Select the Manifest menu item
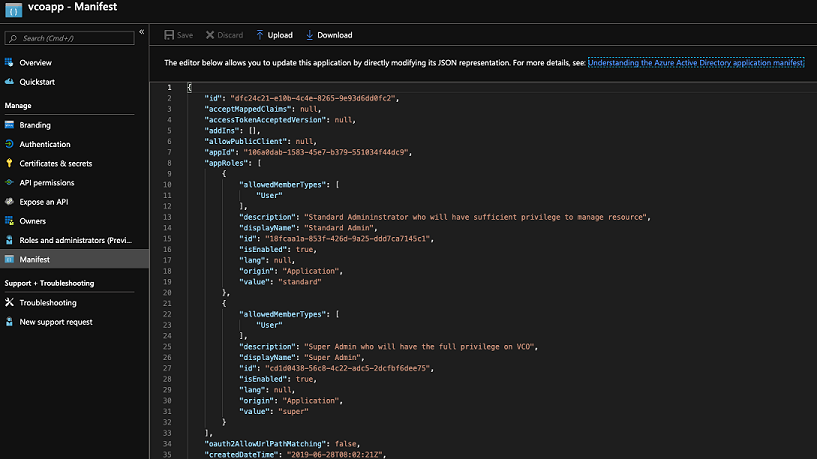The width and height of the screenshot is (817, 459). [x=34, y=259]
